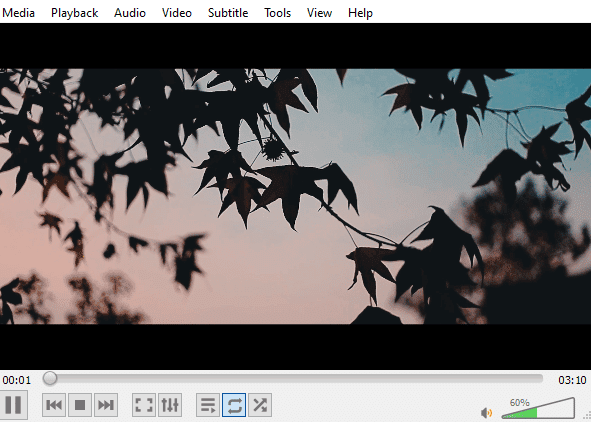Click the seek bar timeline midpoint
The image size is (591, 422).
point(293,379)
